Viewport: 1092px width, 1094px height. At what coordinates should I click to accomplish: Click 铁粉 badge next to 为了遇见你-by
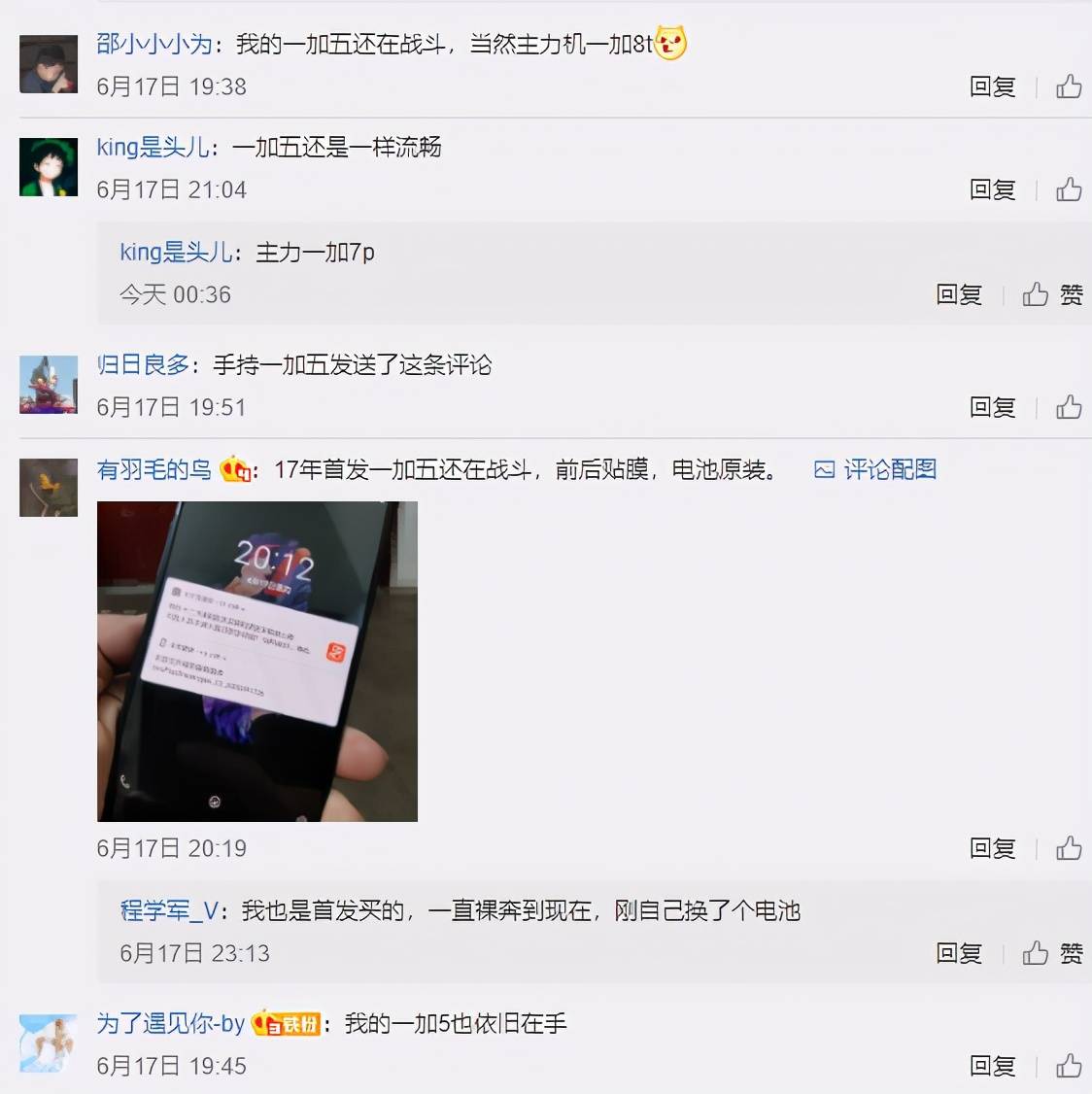286,1023
